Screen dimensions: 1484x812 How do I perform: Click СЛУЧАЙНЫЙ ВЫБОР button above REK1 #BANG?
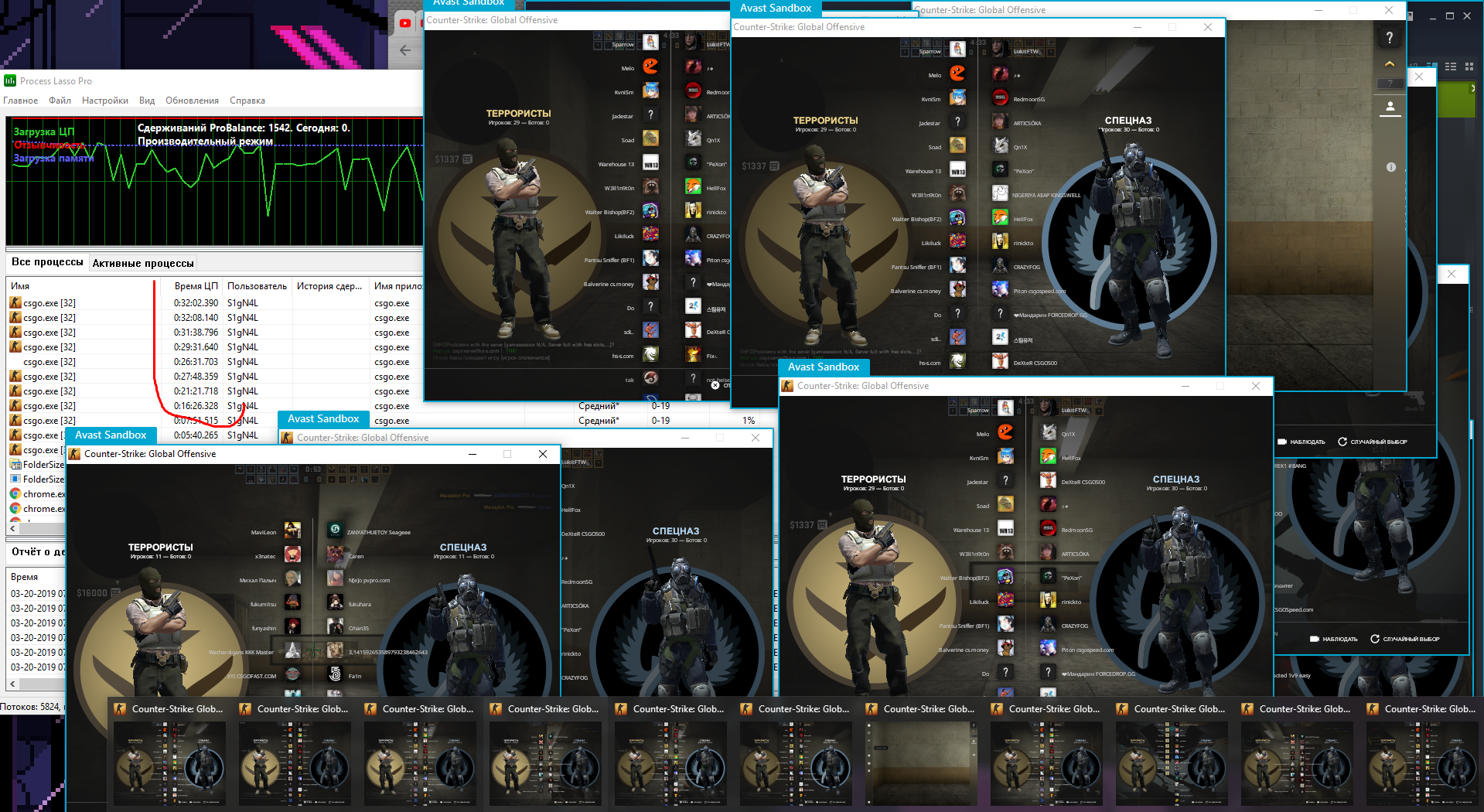(1373, 442)
